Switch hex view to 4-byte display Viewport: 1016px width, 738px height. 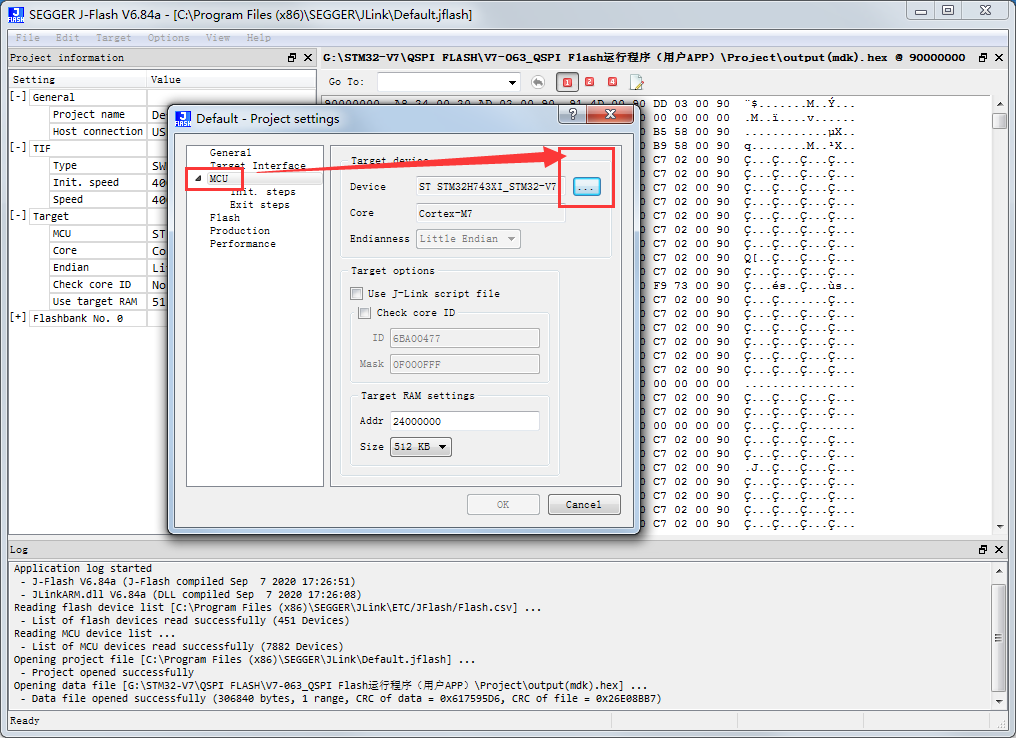pos(612,82)
